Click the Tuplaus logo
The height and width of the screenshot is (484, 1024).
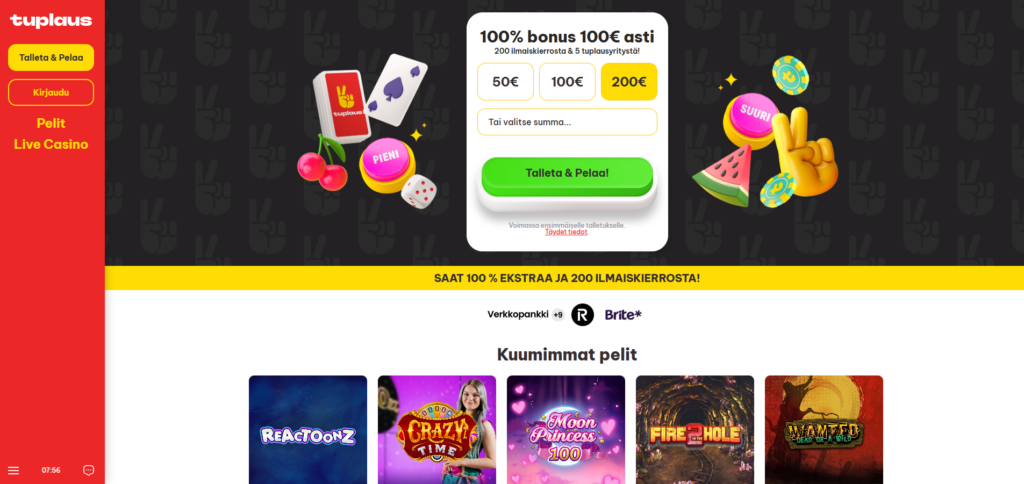click(x=51, y=20)
